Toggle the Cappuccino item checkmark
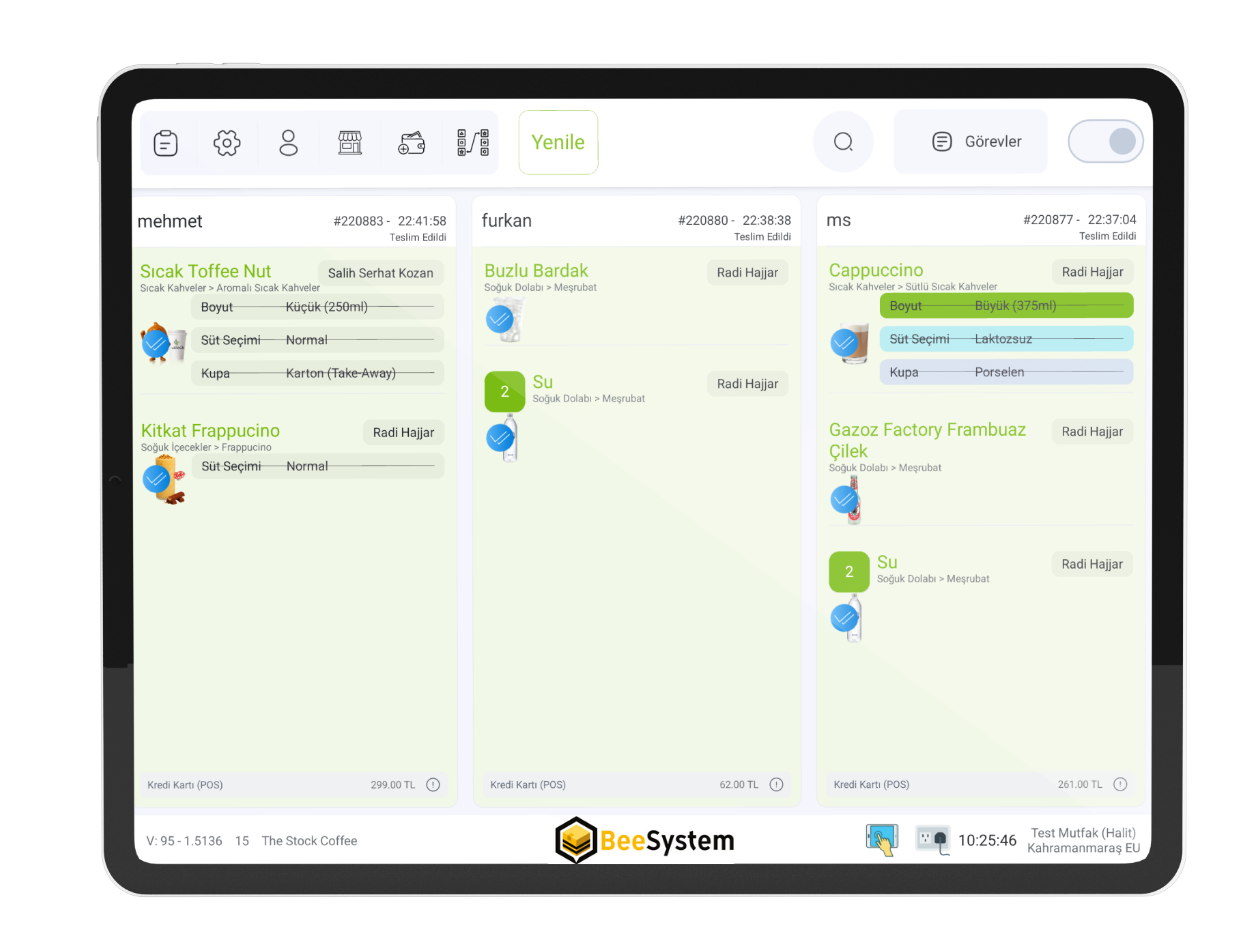This screenshot has width=1258, height=931. tap(844, 343)
